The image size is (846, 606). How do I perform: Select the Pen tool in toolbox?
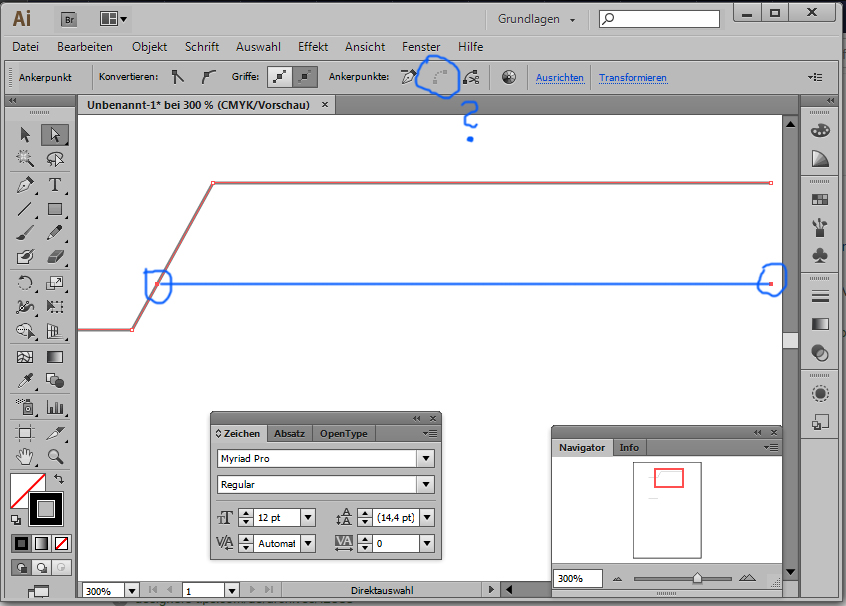[x=25, y=185]
